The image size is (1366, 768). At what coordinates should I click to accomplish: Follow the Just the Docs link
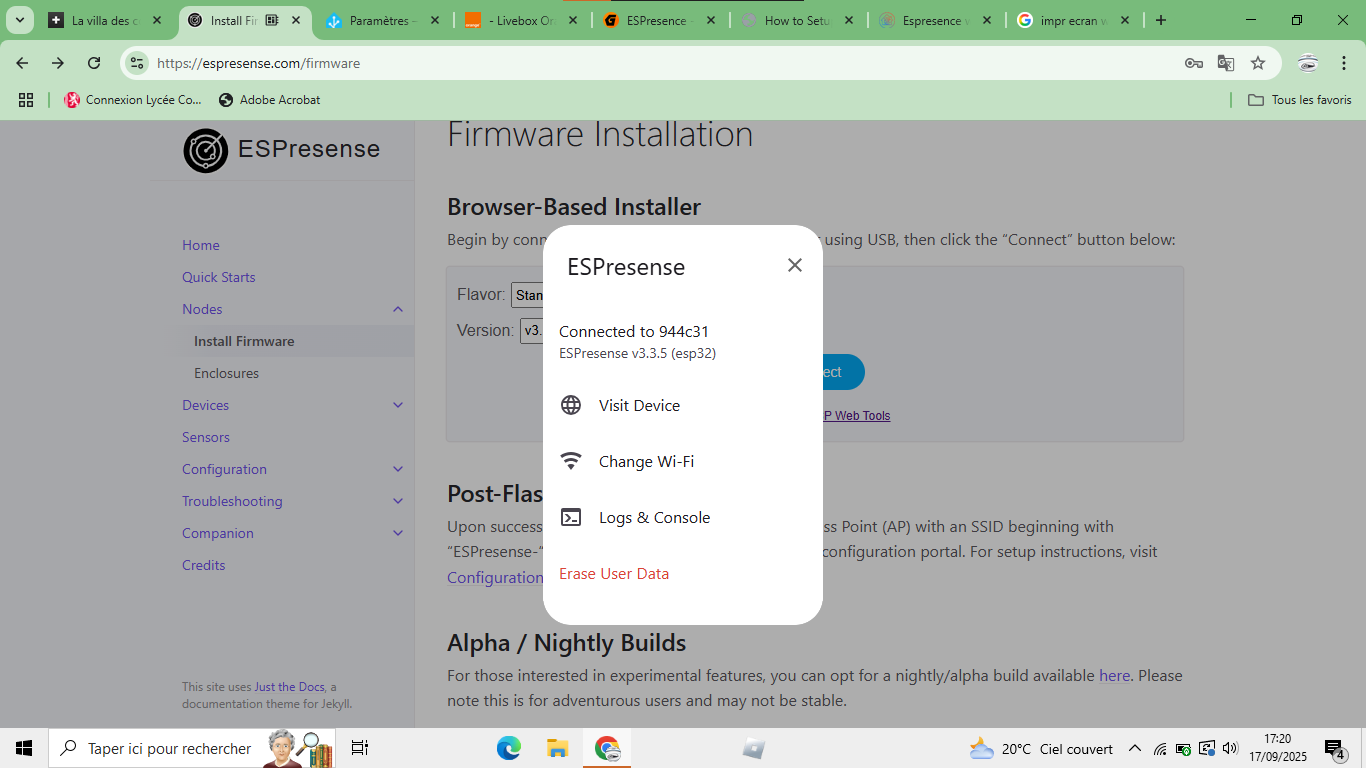pos(290,687)
